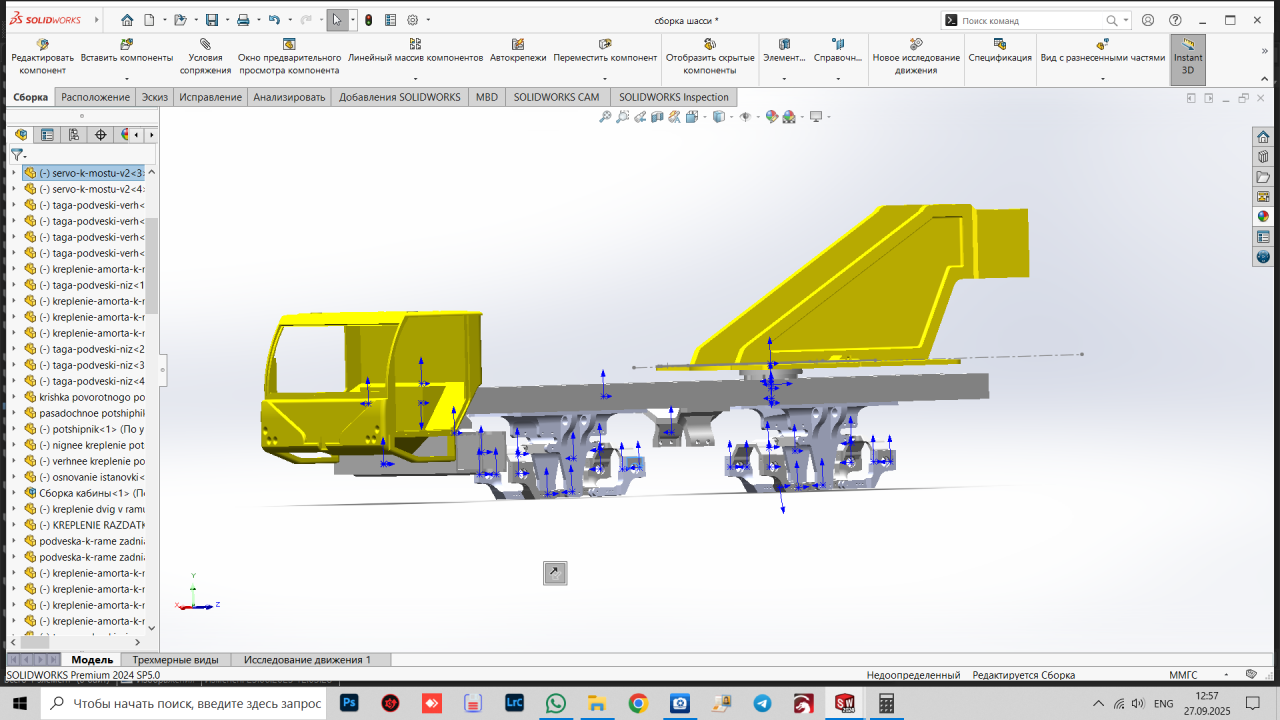Open dropdown under Вставить компоненты

tap(127, 78)
